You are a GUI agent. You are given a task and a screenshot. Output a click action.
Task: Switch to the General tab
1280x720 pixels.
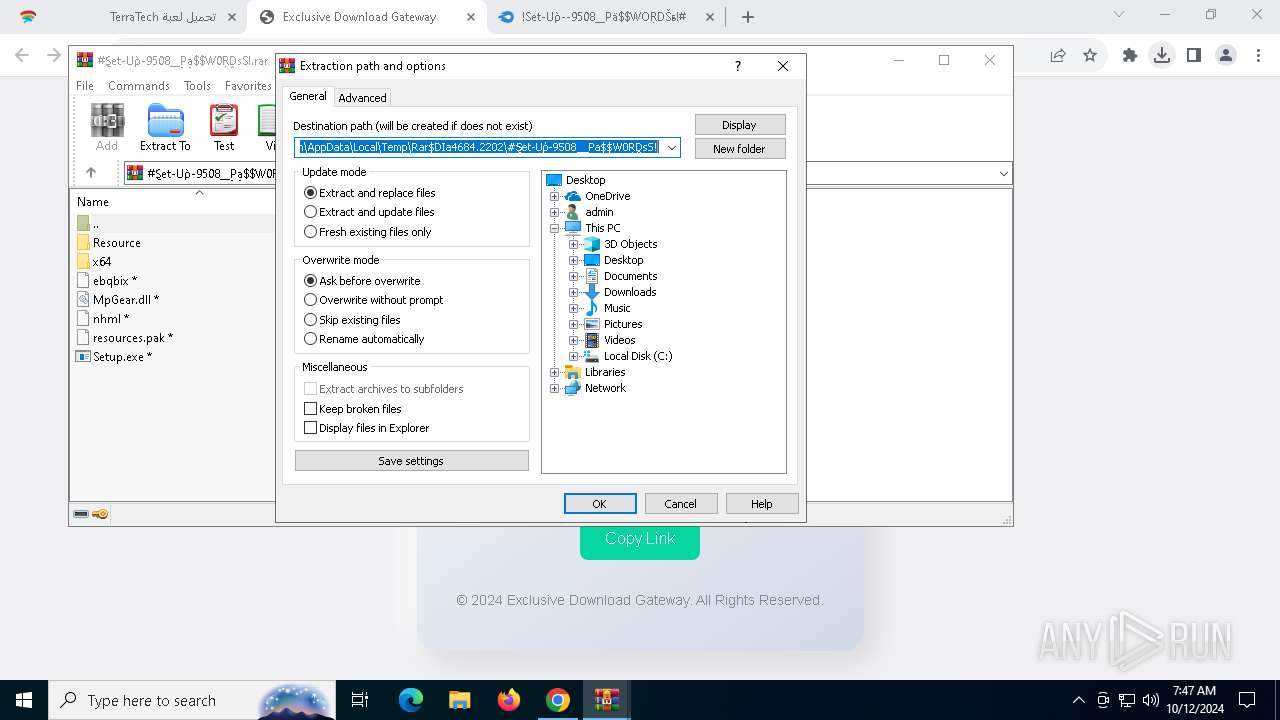tap(308, 96)
